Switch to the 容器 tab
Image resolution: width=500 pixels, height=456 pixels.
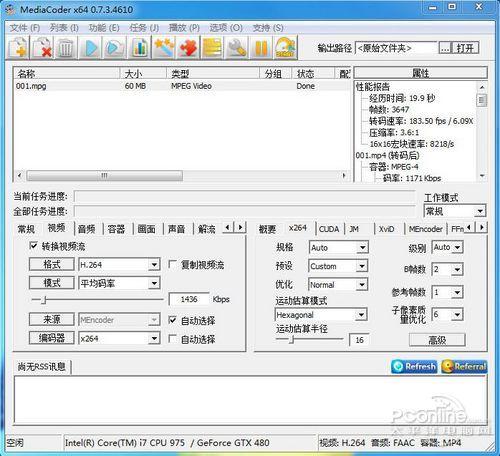pos(116,229)
